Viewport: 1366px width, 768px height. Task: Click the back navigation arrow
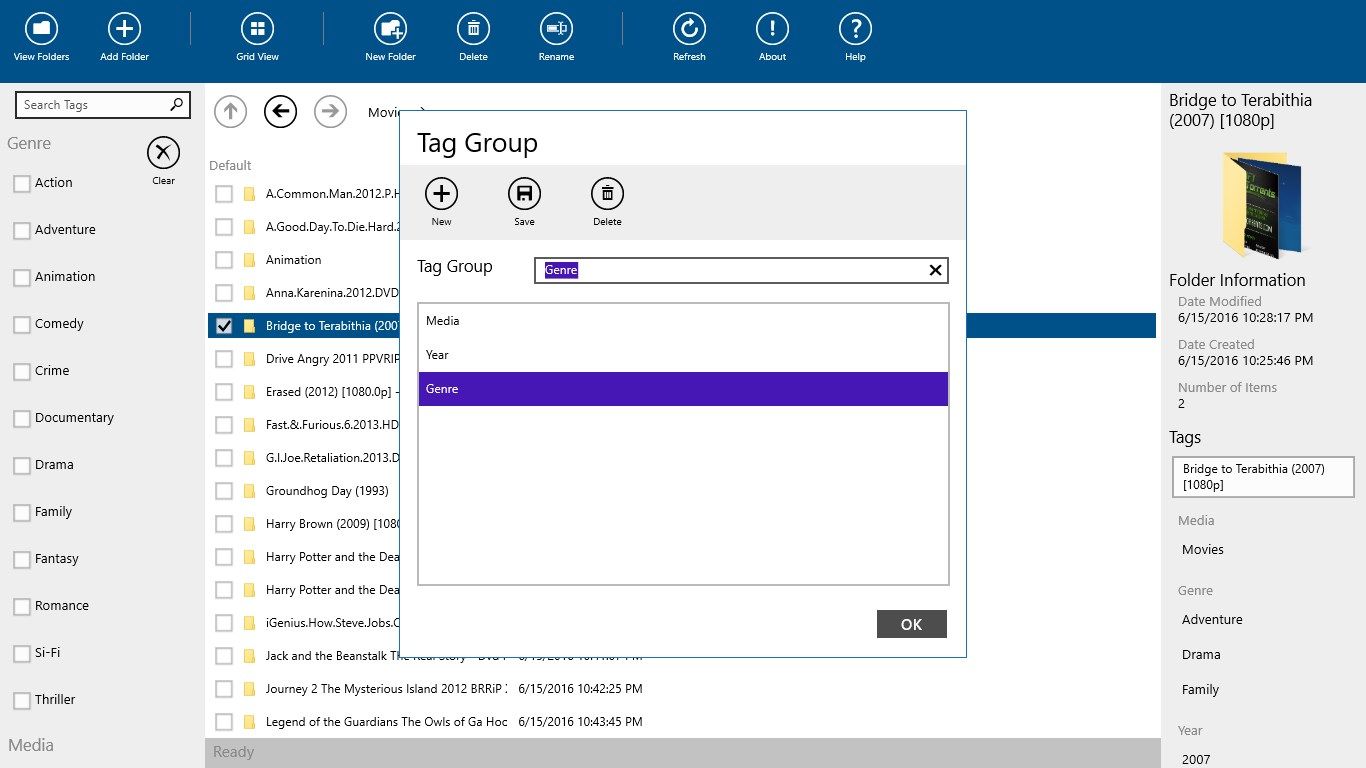click(280, 111)
